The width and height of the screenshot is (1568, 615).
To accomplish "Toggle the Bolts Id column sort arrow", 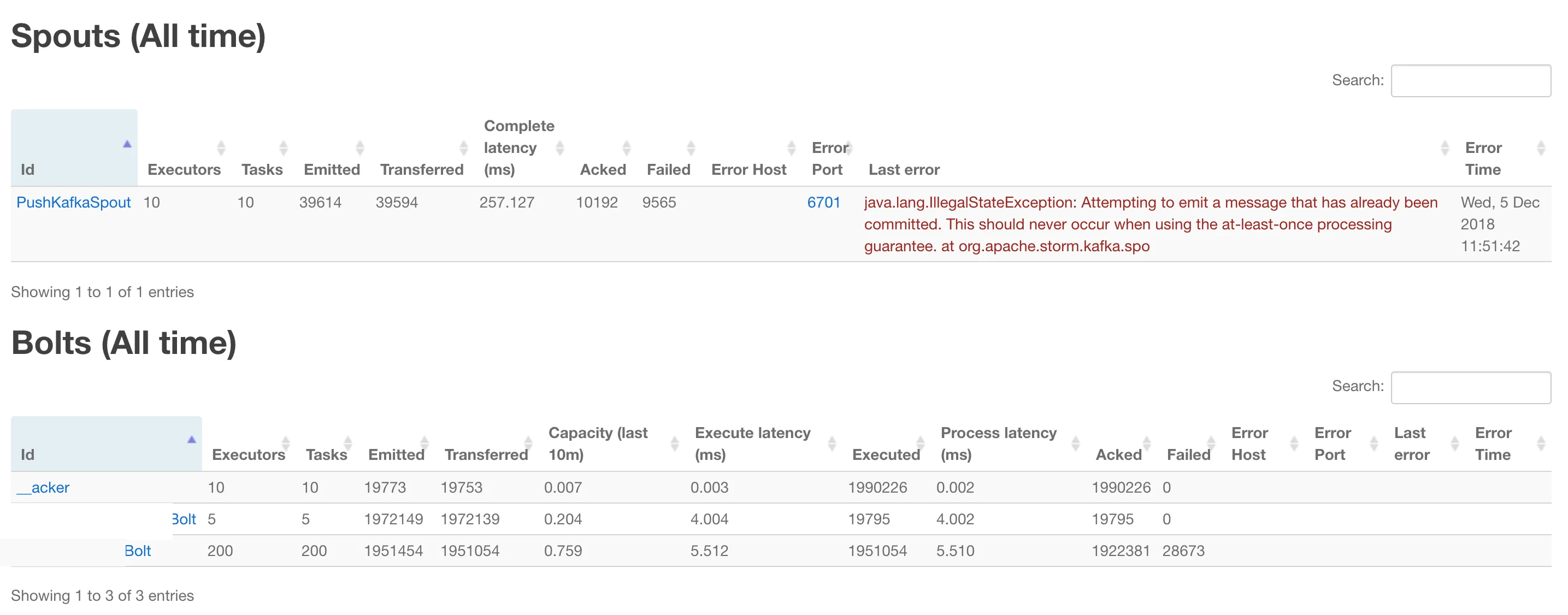I will (x=191, y=440).
